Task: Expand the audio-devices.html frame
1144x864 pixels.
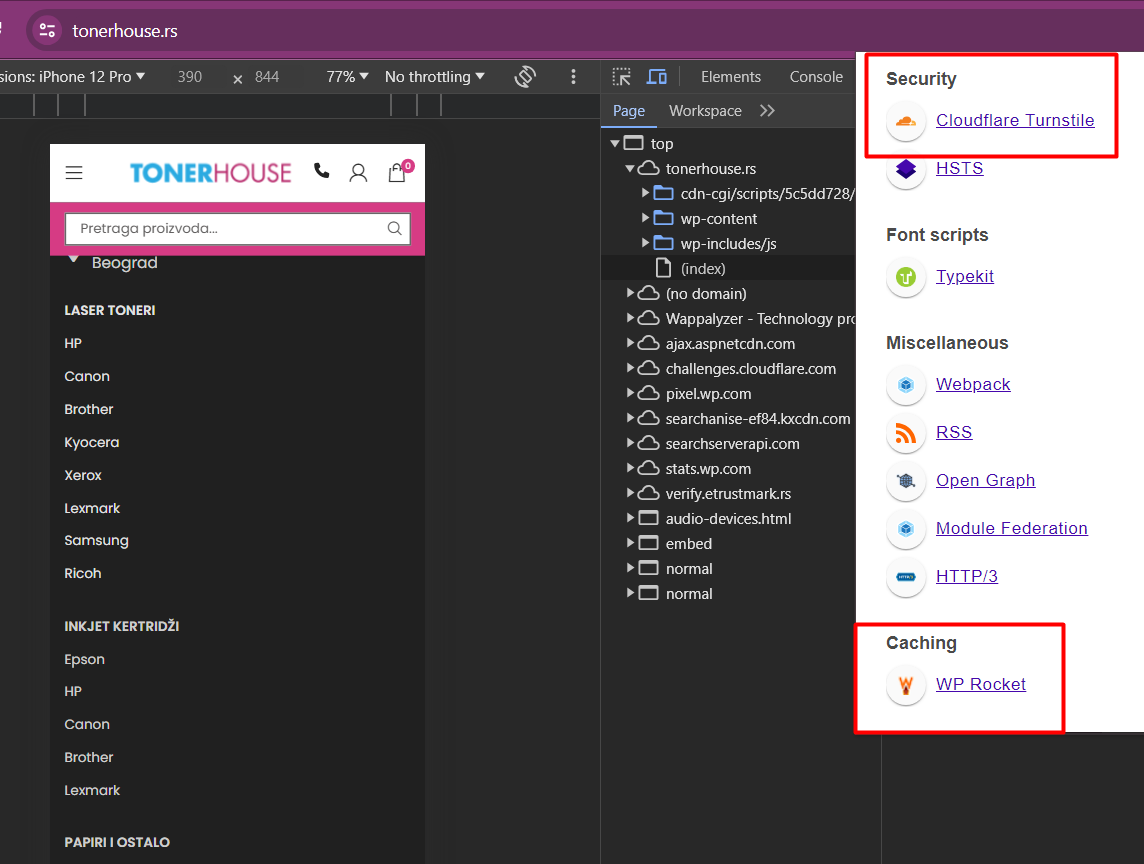Action: click(630, 519)
